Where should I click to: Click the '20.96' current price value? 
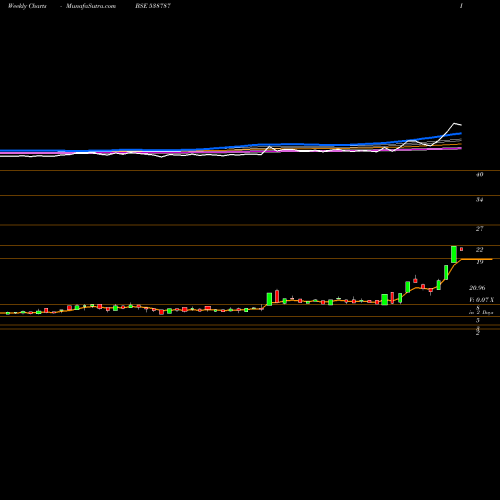click(x=477, y=288)
